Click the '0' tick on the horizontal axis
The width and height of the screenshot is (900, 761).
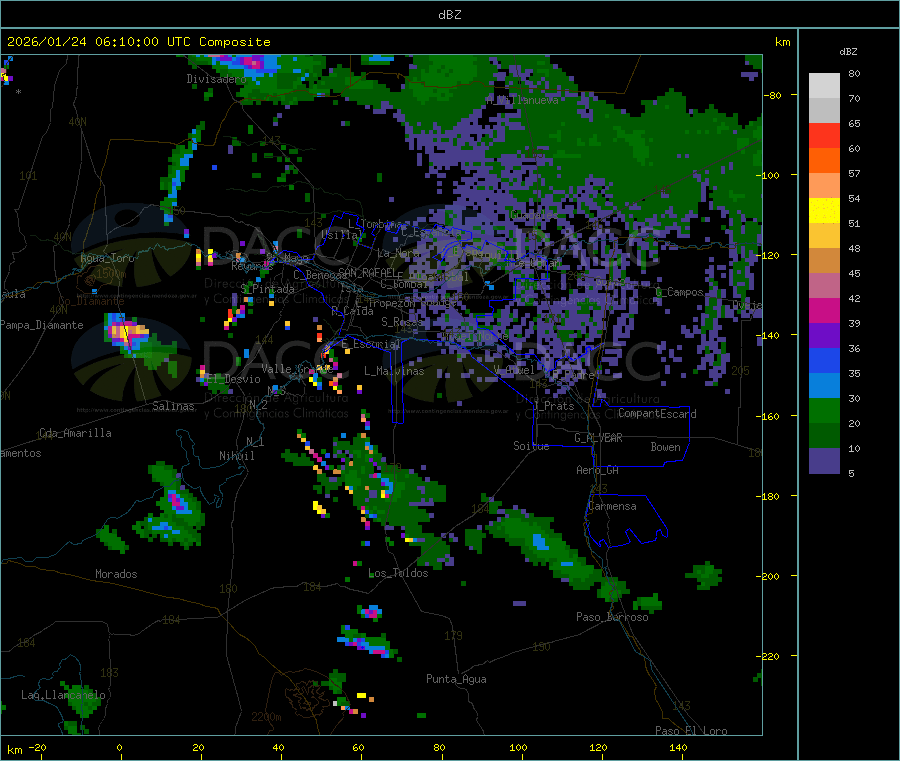click(119, 747)
